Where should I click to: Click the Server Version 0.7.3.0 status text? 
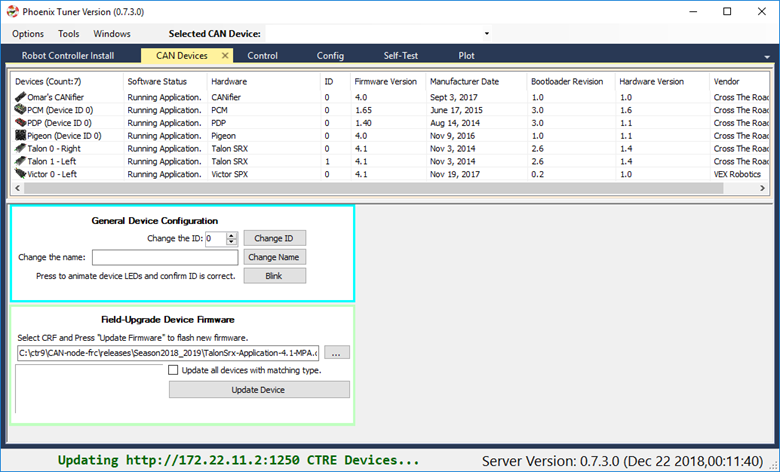point(622,461)
